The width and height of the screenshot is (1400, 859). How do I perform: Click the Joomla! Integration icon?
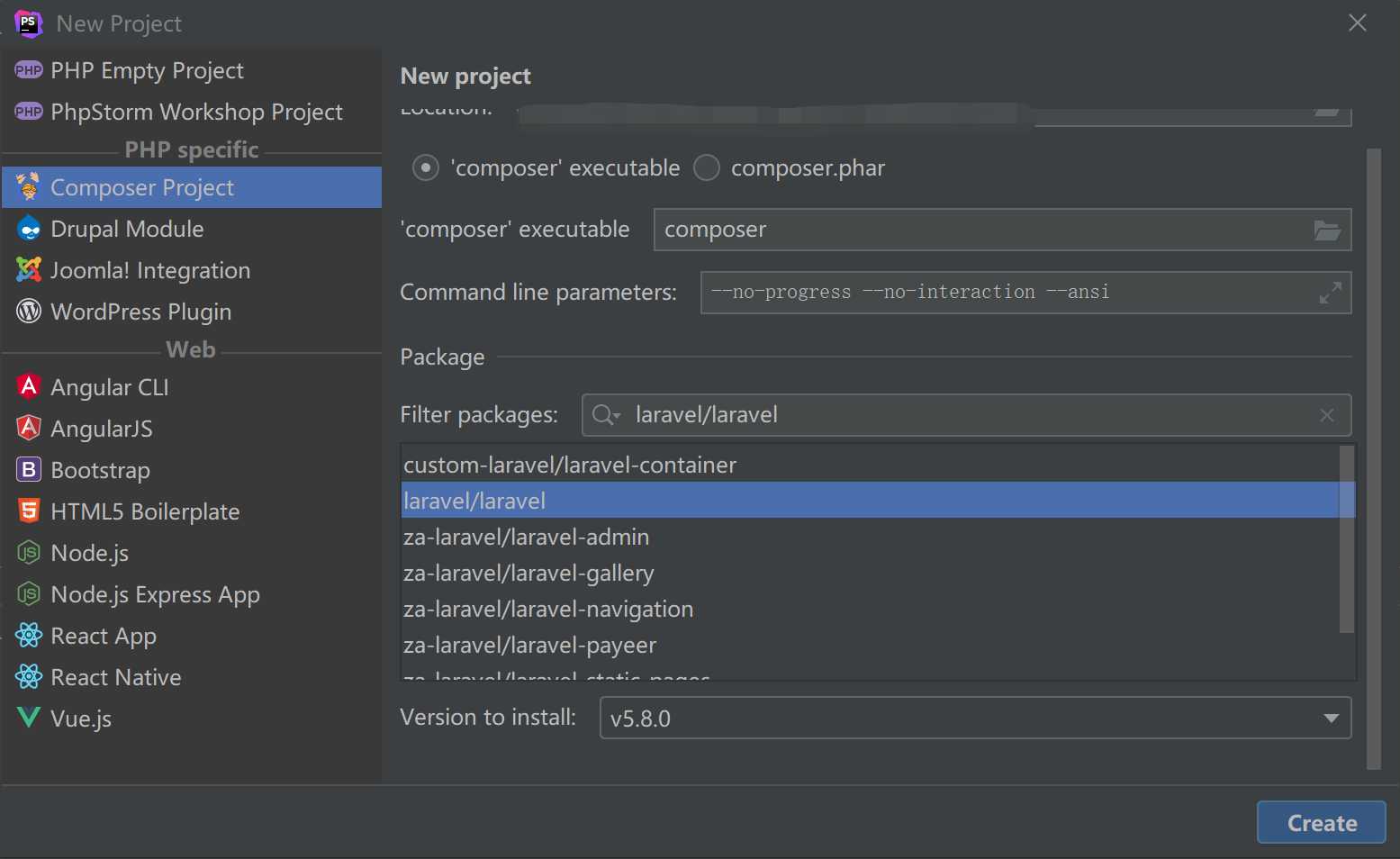tap(29, 269)
